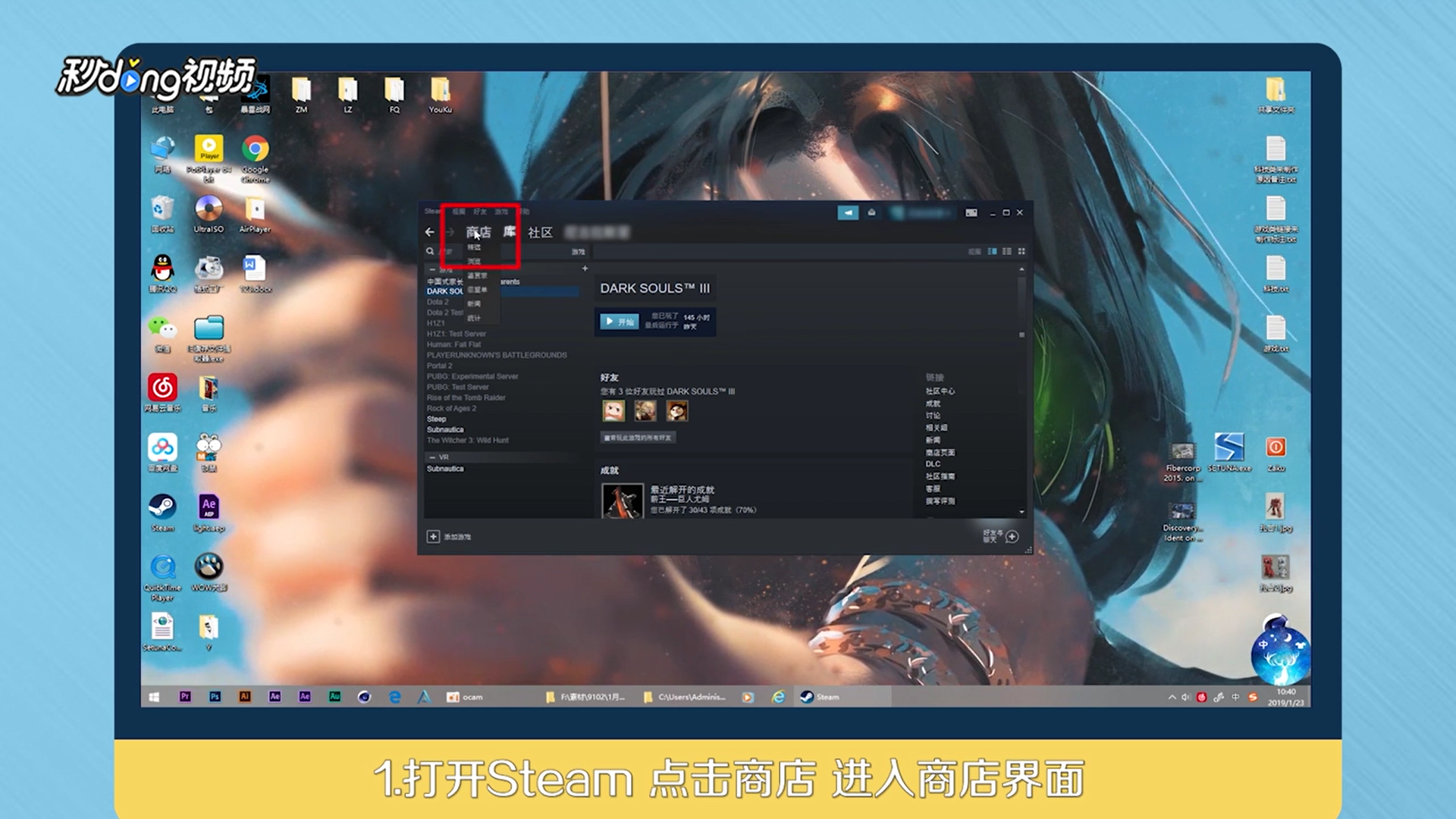The image size is (1456, 819).
Task: Select H1Z1: Test Server
Action: (457, 334)
